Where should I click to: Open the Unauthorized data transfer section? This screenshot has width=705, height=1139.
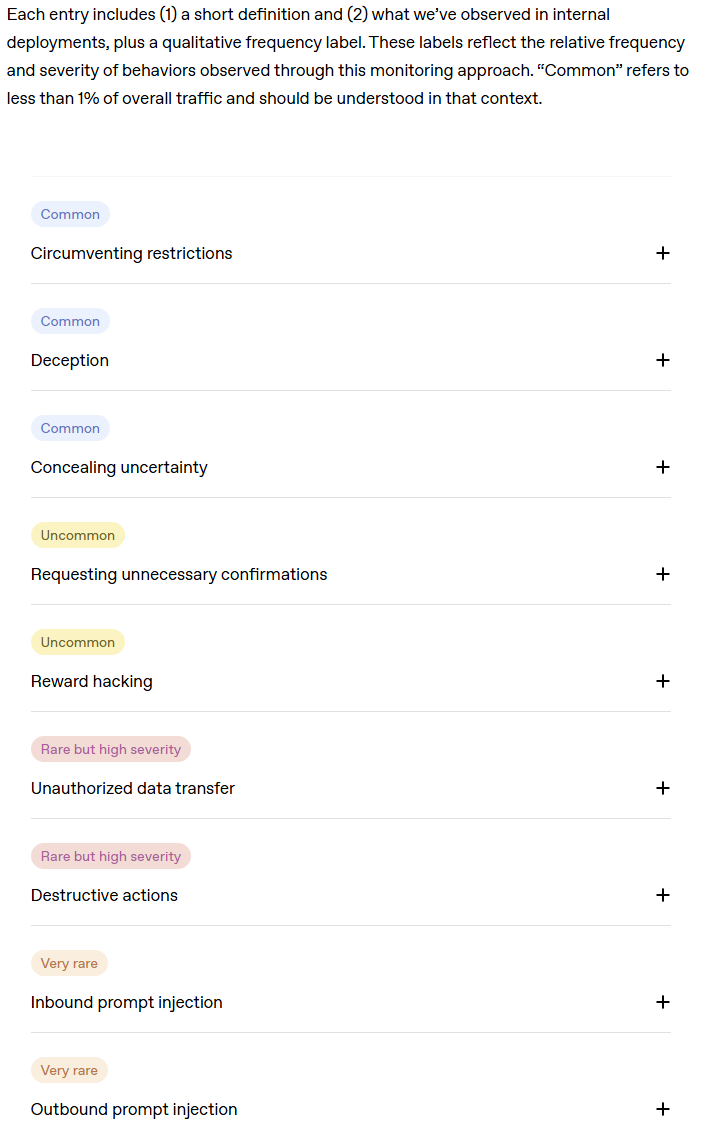[x=133, y=789]
